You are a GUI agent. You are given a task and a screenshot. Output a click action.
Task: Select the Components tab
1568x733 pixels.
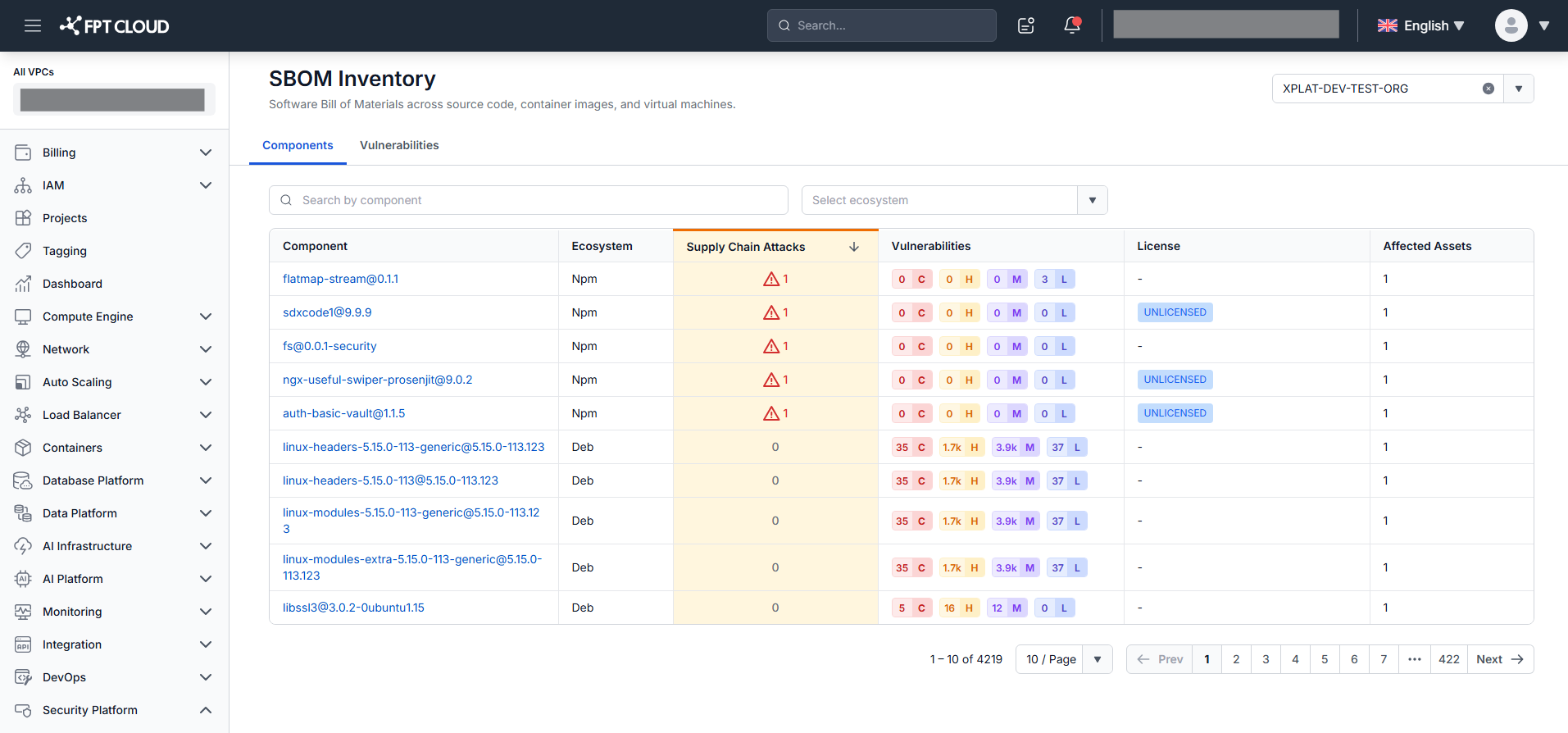click(x=298, y=145)
